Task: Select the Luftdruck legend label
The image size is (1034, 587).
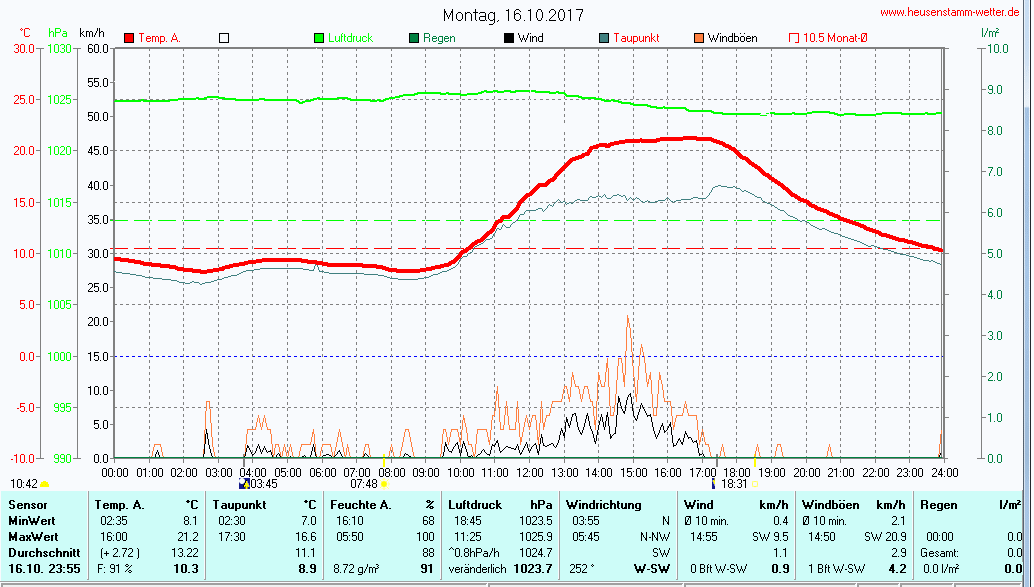Action: [350, 38]
